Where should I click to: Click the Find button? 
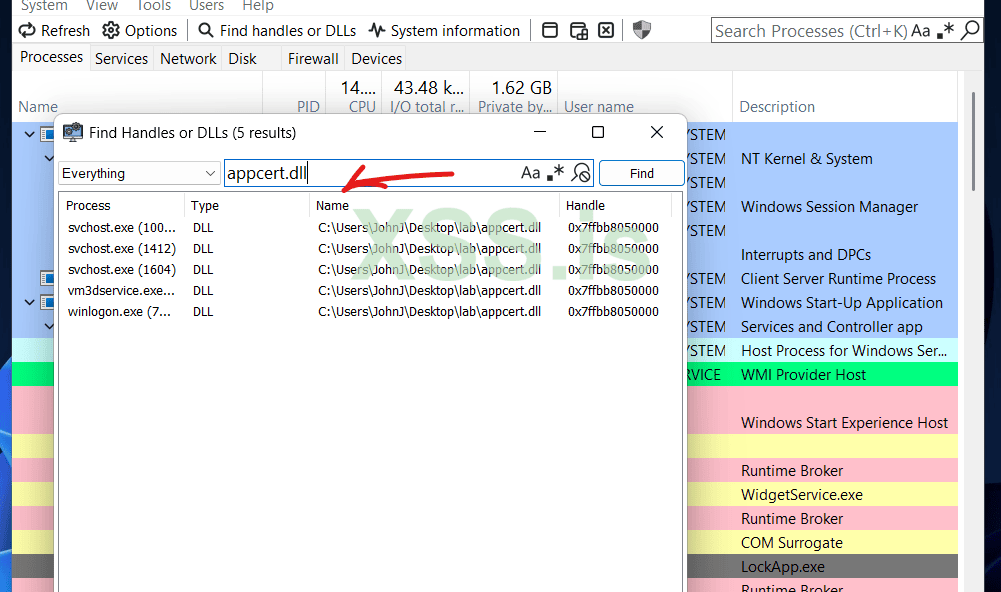(x=641, y=172)
